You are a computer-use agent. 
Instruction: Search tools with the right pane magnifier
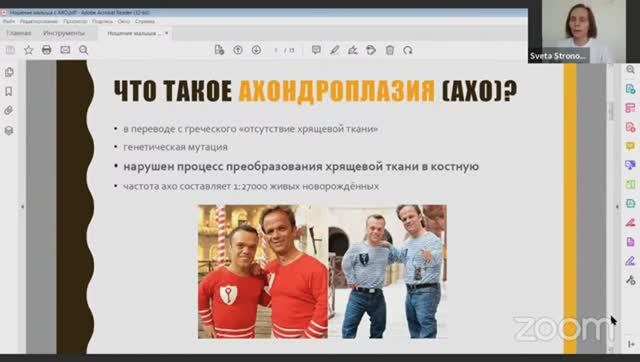(x=630, y=70)
